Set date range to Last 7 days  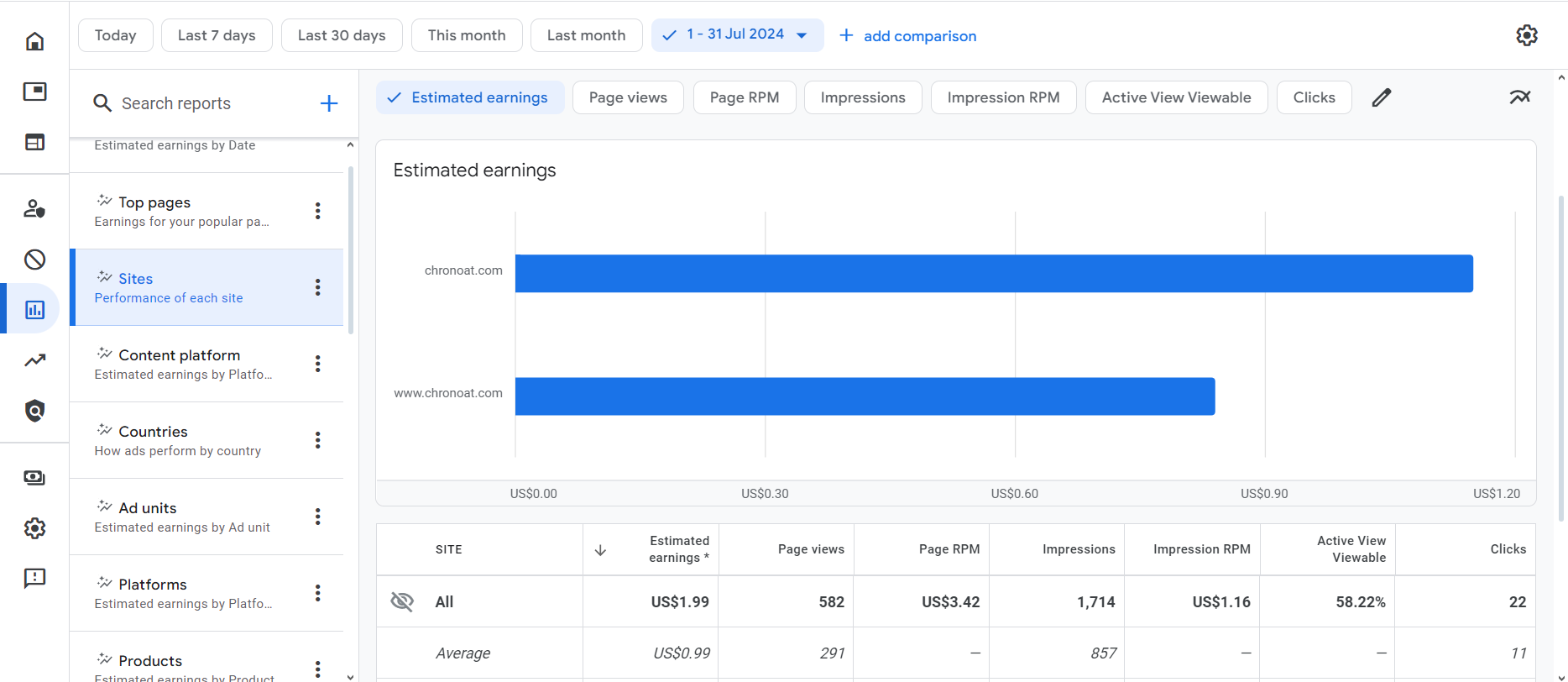point(217,35)
